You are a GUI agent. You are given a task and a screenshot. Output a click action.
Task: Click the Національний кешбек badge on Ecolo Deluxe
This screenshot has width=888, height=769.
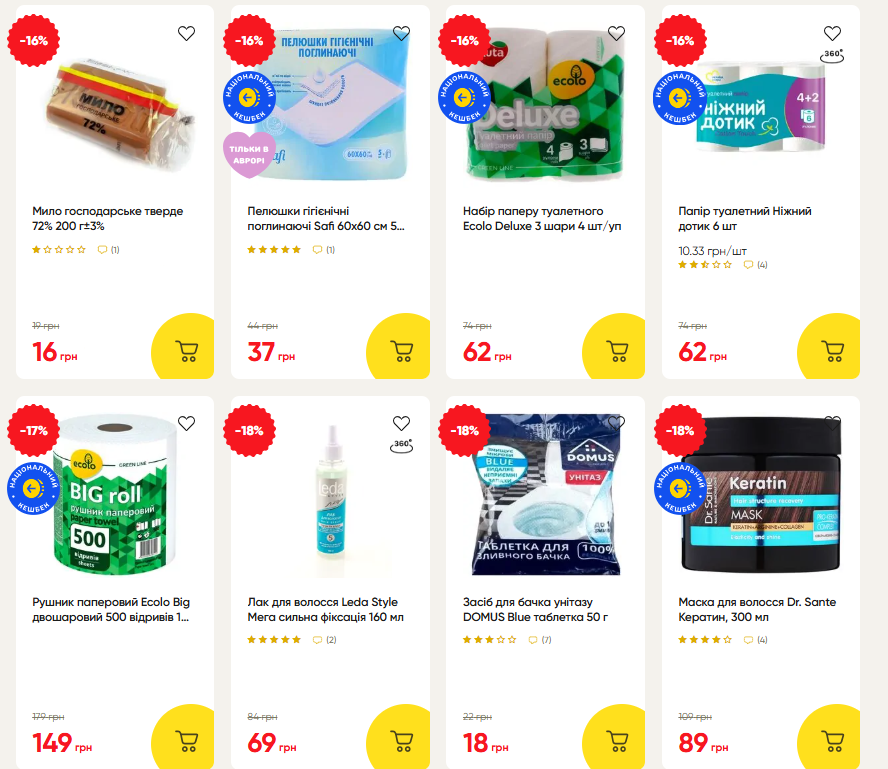pos(464,98)
